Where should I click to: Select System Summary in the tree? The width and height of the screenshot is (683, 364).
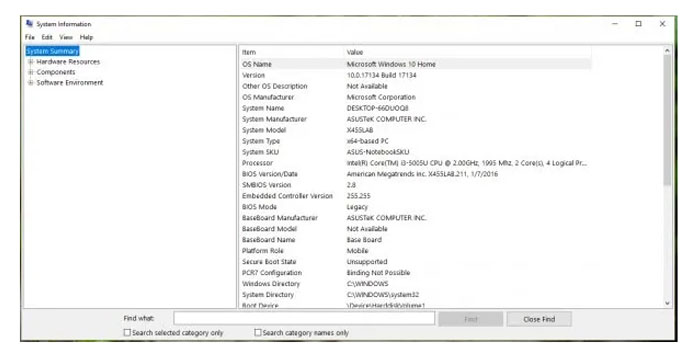point(52,51)
